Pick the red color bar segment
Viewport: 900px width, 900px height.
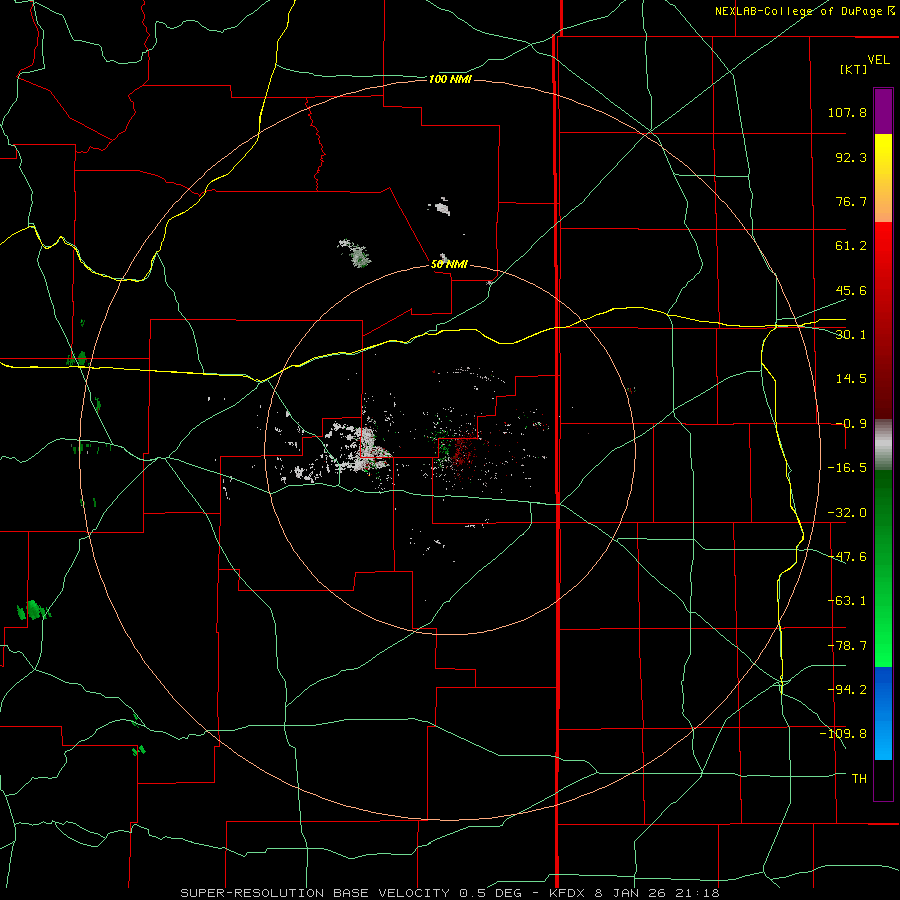tap(883, 320)
